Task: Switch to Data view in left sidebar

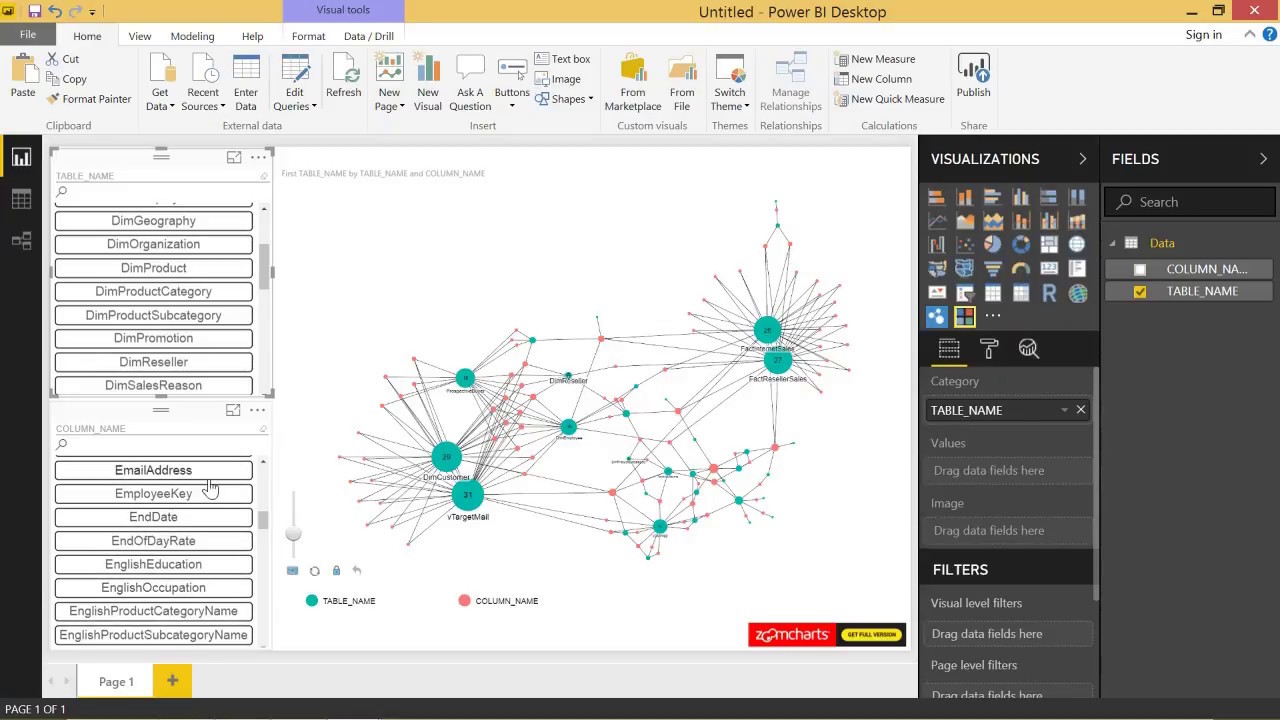Action: 21,200
